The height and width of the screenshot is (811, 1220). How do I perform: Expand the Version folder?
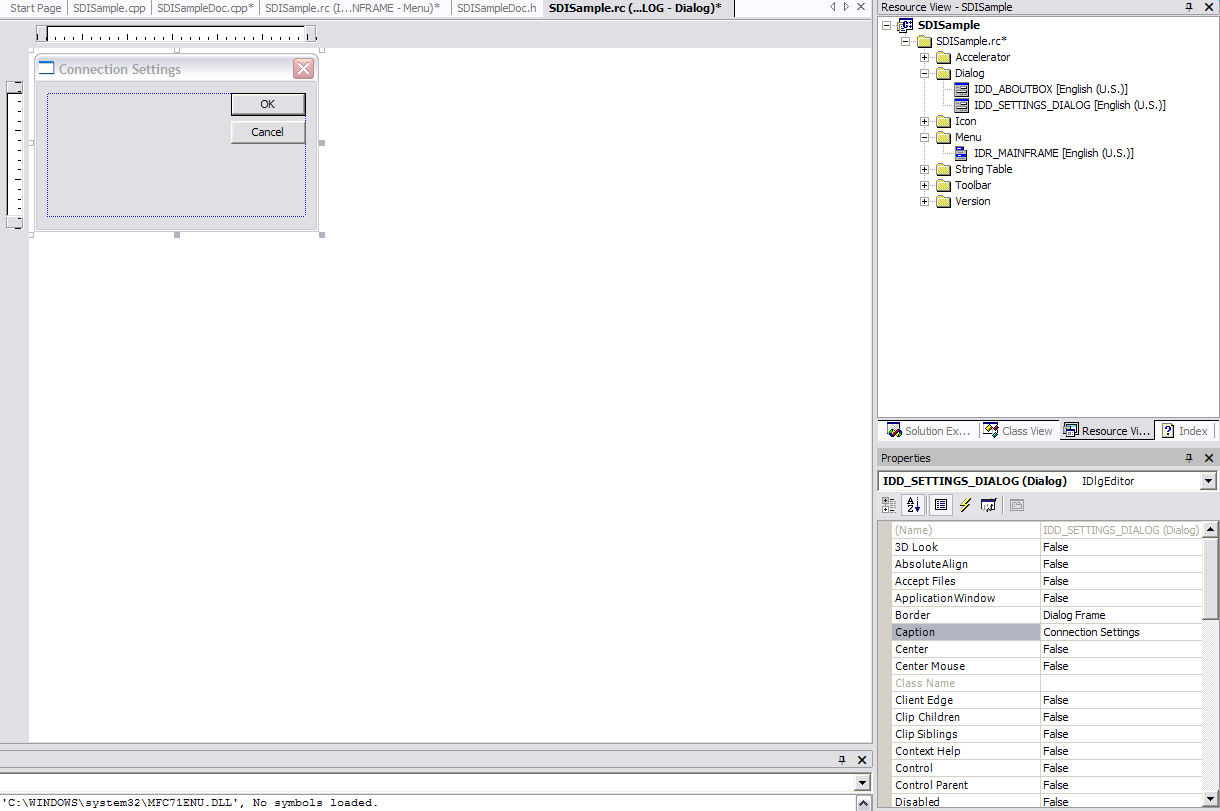tap(925, 201)
